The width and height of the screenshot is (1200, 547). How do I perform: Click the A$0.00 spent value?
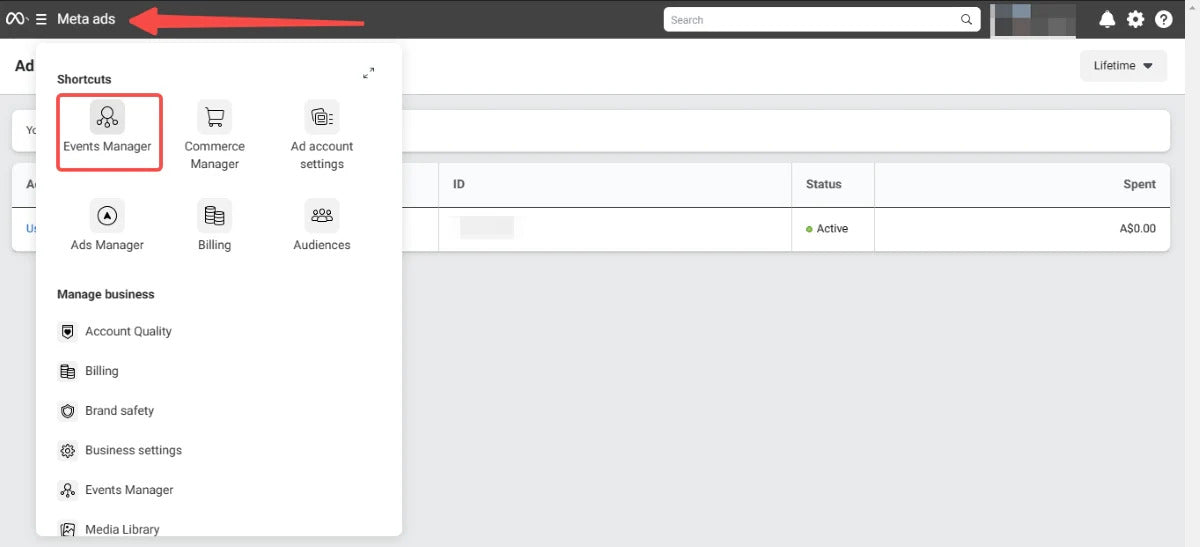click(x=1138, y=229)
